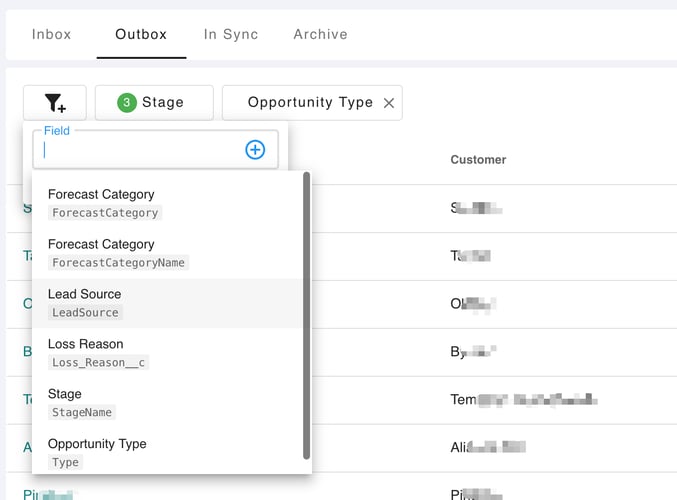Open the Opportunity Type filter chip

click(x=309, y=103)
